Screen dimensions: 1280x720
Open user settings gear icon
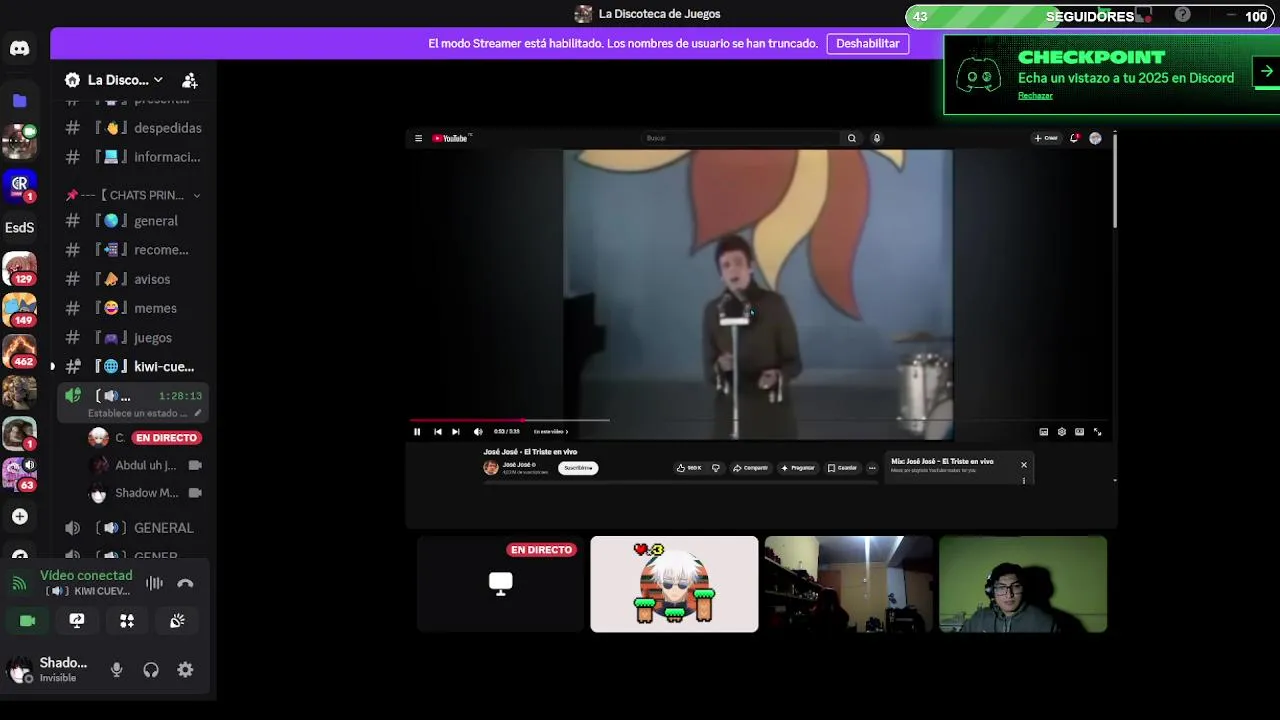pyautogui.click(x=185, y=670)
